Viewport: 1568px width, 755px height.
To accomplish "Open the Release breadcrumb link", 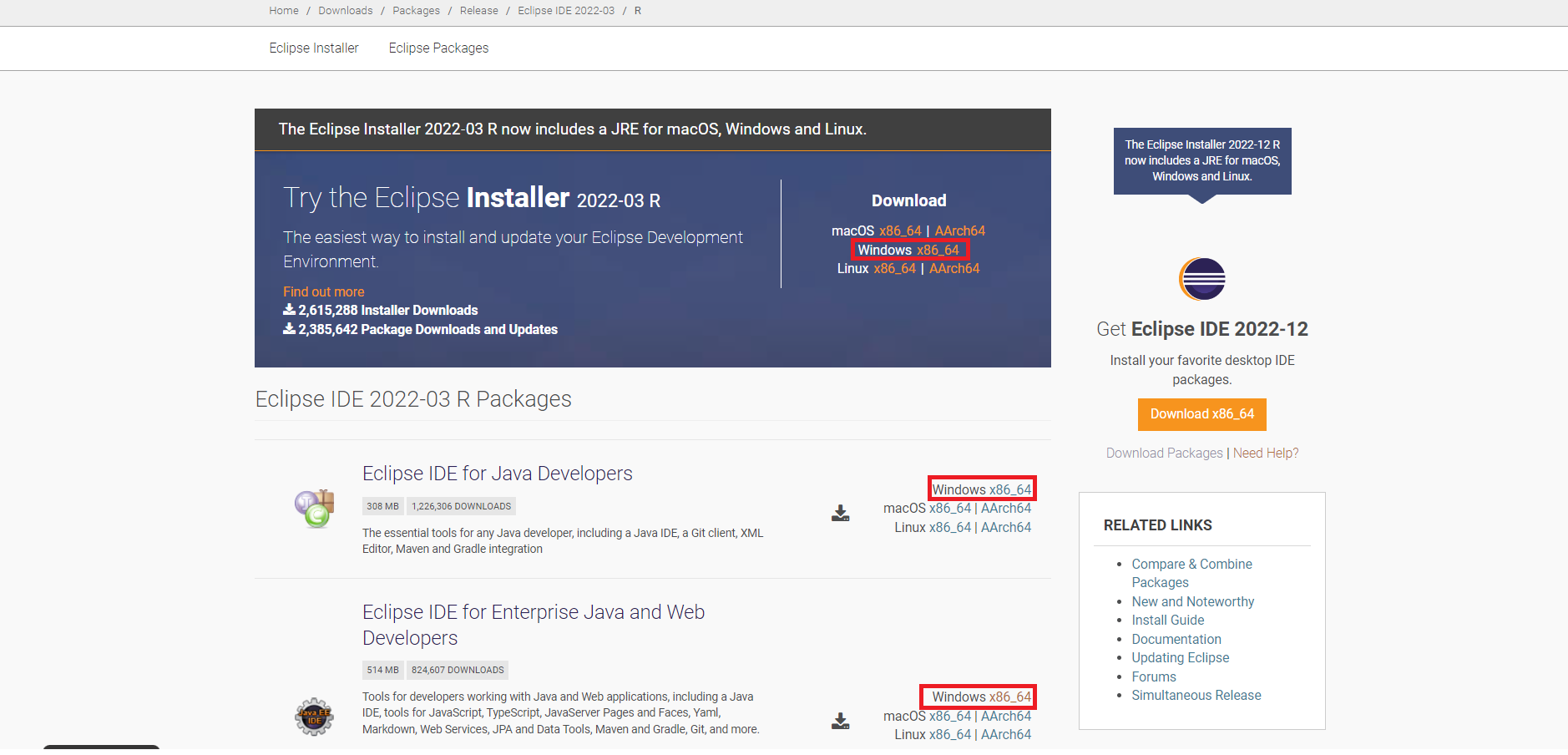I will tap(478, 11).
